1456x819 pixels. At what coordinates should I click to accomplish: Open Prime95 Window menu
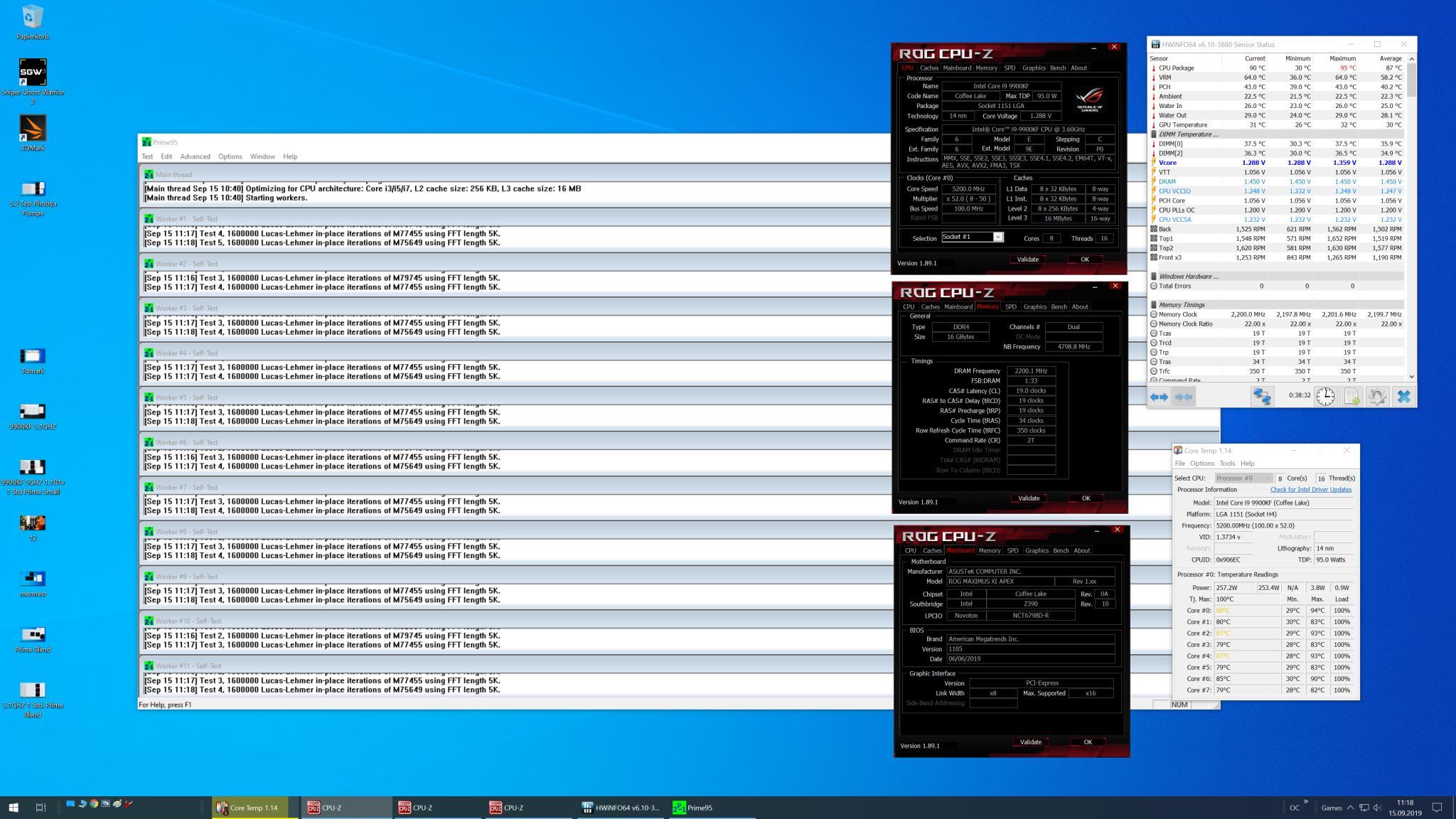point(262,156)
